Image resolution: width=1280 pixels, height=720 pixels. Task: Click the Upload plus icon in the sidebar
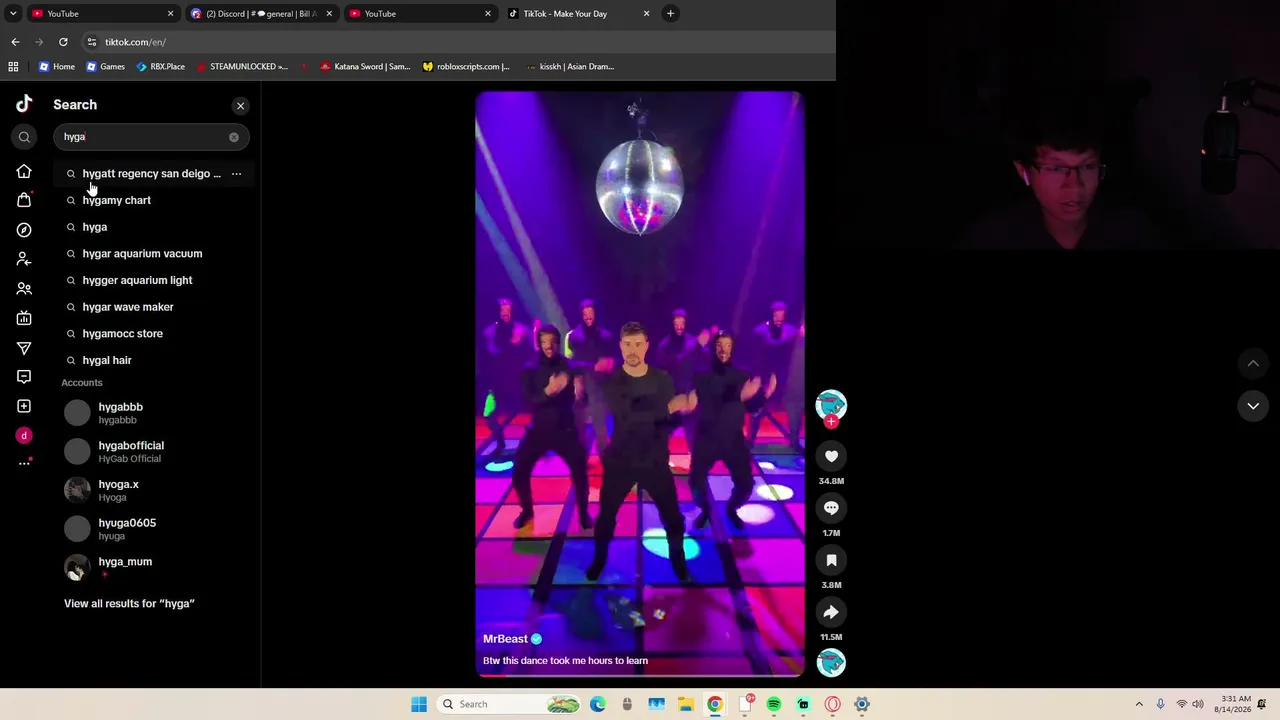(x=24, y=406)
